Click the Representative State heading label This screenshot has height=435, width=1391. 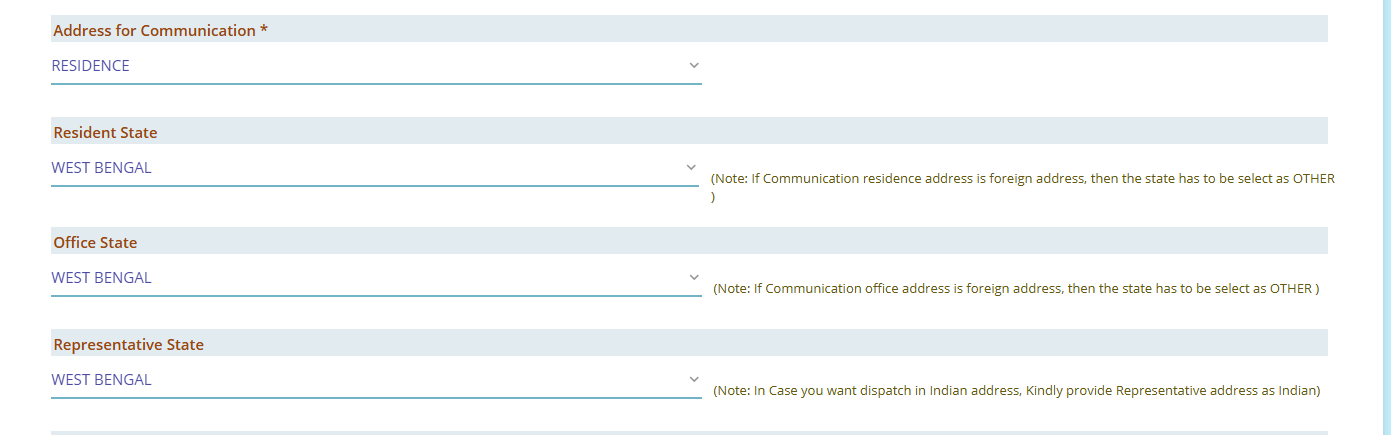pos(128,344)
